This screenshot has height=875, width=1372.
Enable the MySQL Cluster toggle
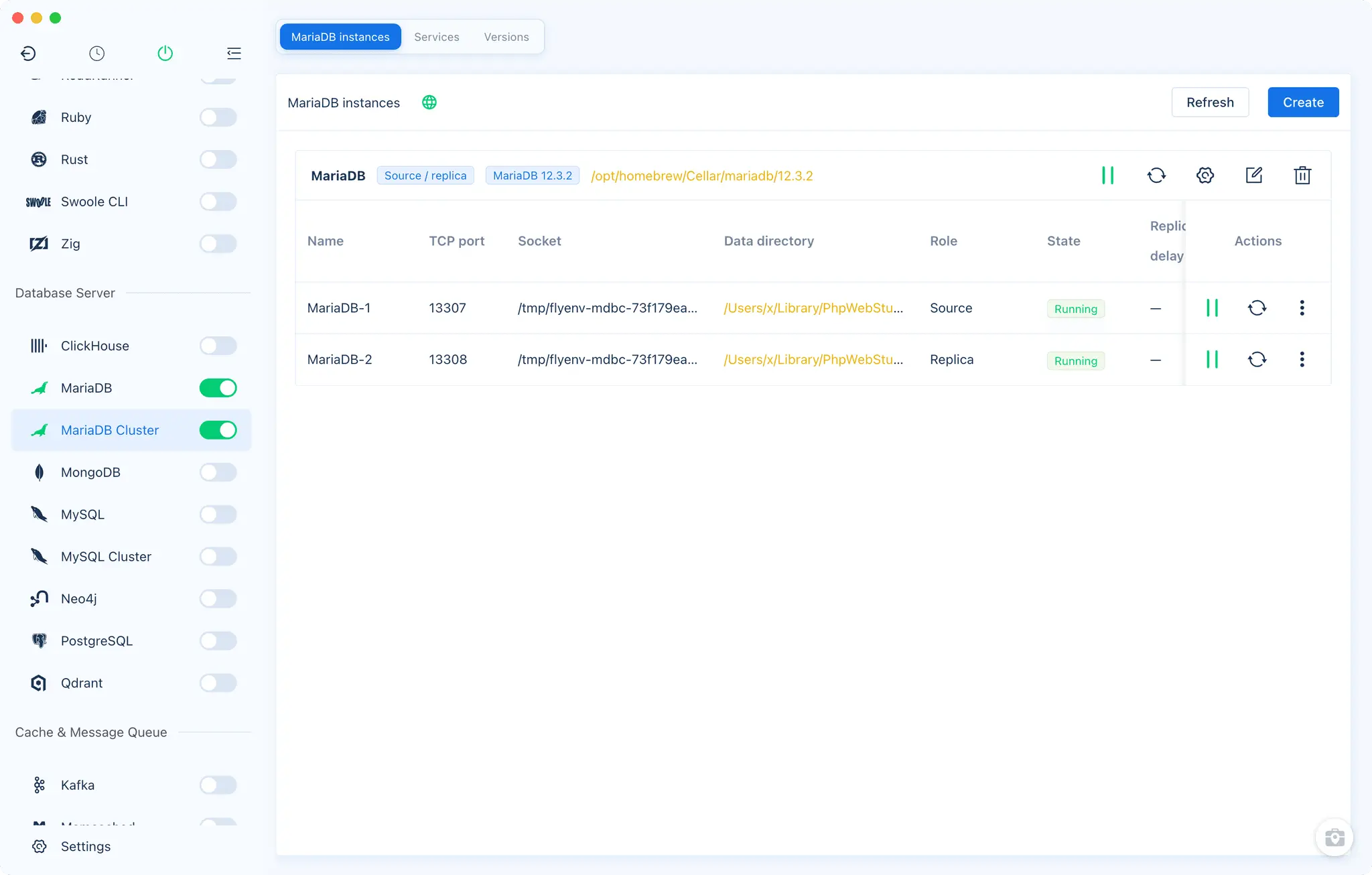click(218, 557)
